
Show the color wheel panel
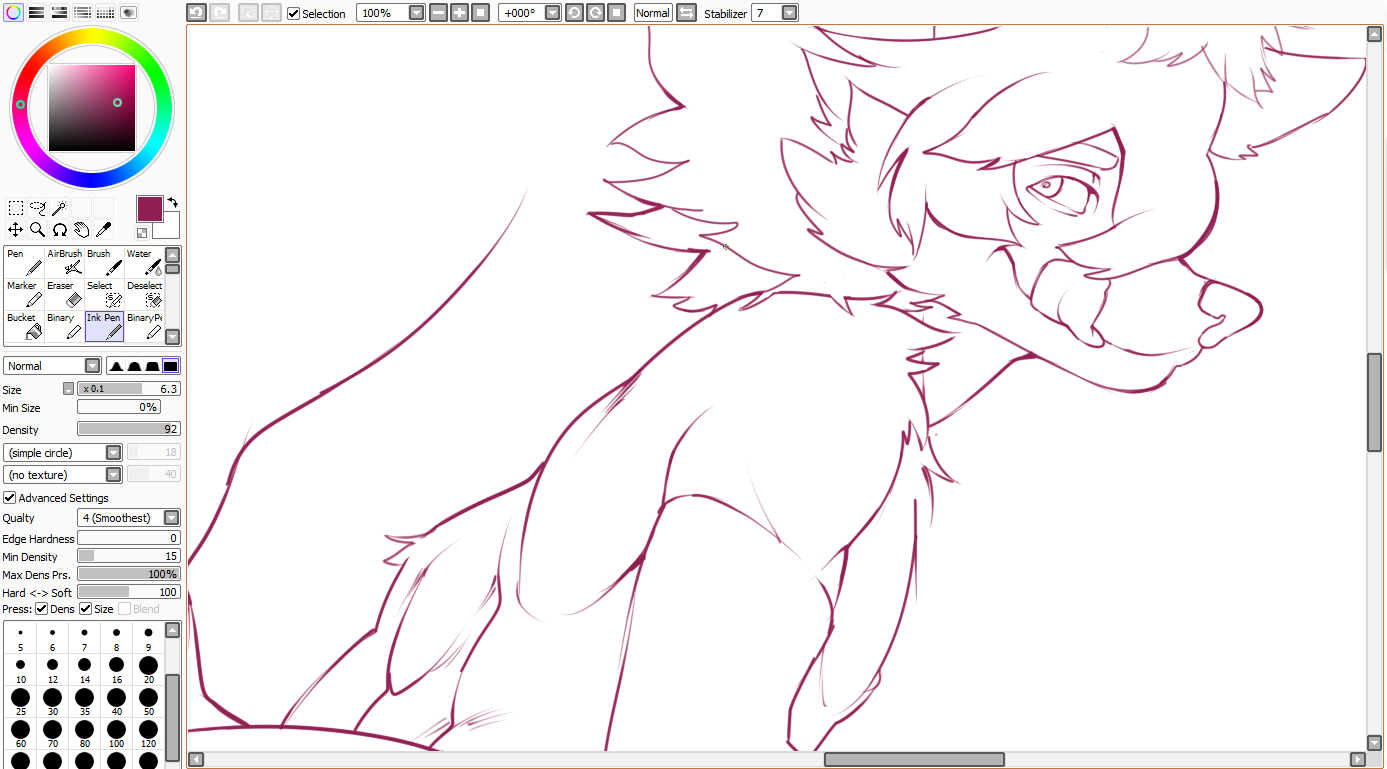[x=13, y=13]
